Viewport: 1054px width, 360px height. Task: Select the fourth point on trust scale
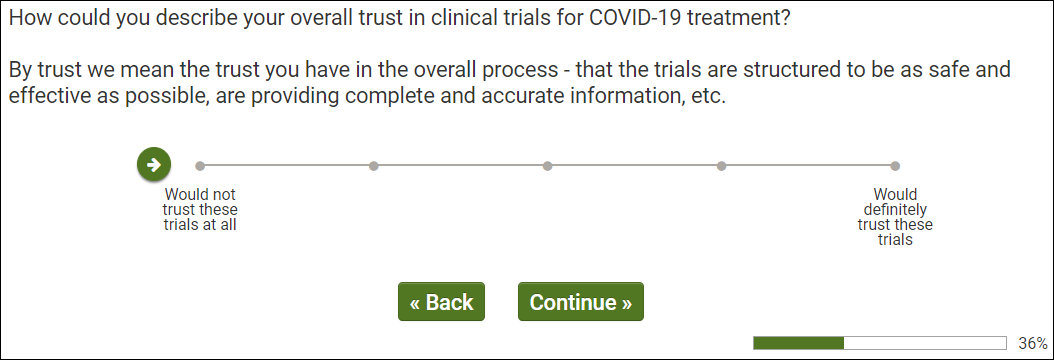click(721, 166)
